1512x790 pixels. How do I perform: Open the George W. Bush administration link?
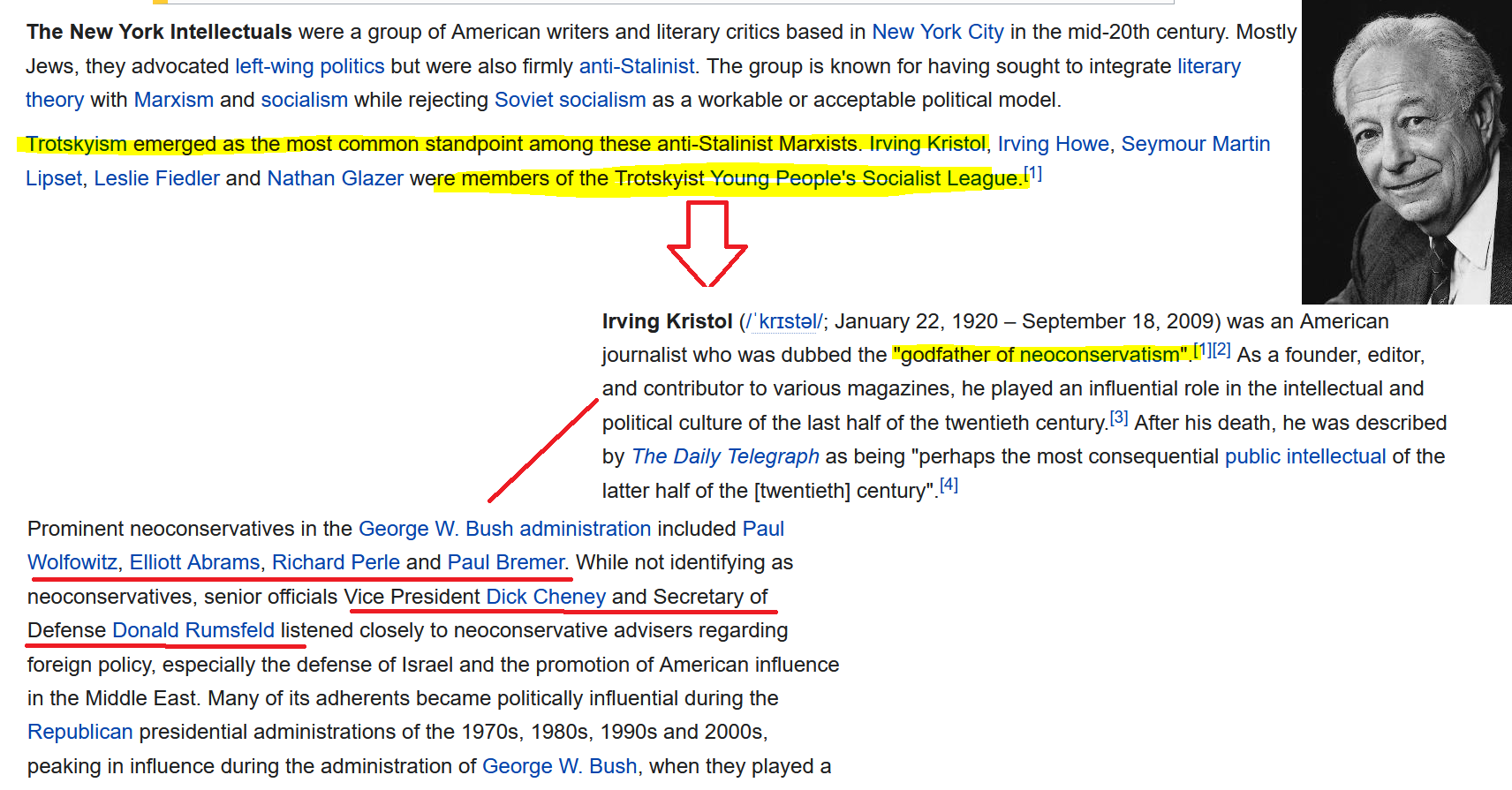505,529
